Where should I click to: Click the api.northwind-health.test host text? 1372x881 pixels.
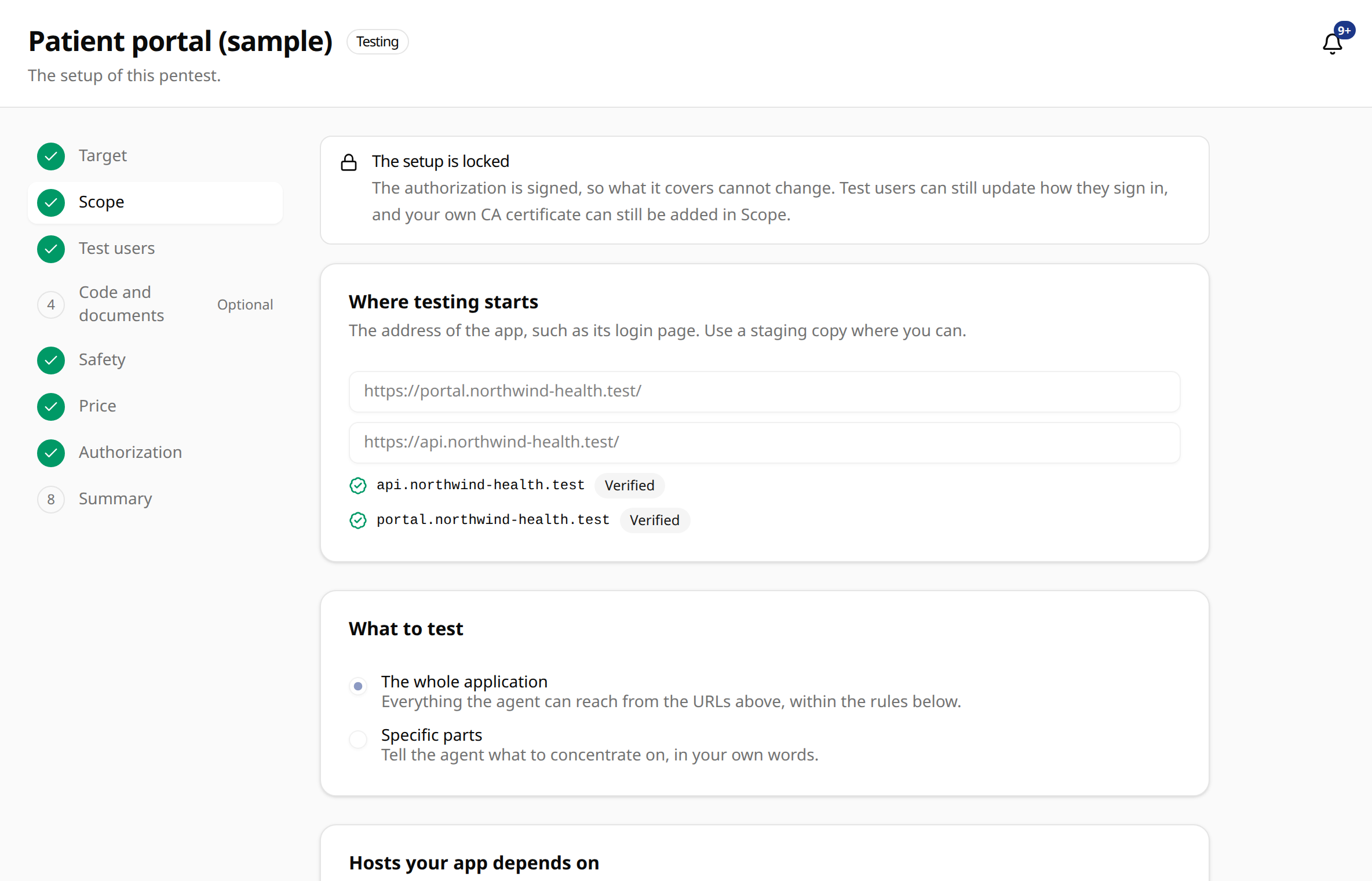point(480,485)
